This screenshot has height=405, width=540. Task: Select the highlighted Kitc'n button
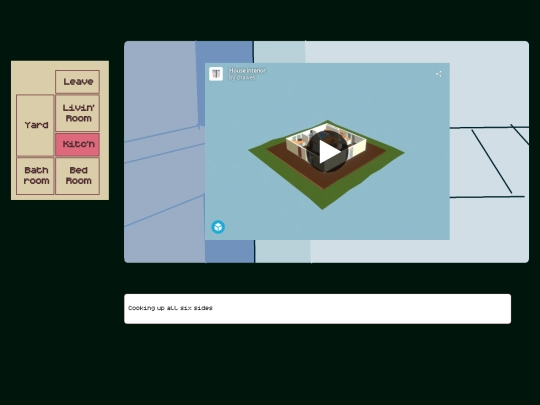[x=77, y=144]
